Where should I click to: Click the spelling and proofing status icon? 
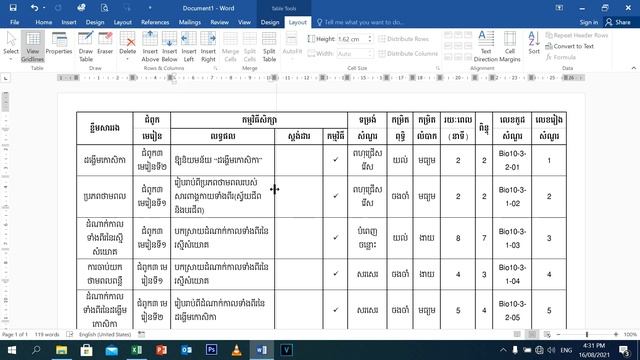click(70, 334)
